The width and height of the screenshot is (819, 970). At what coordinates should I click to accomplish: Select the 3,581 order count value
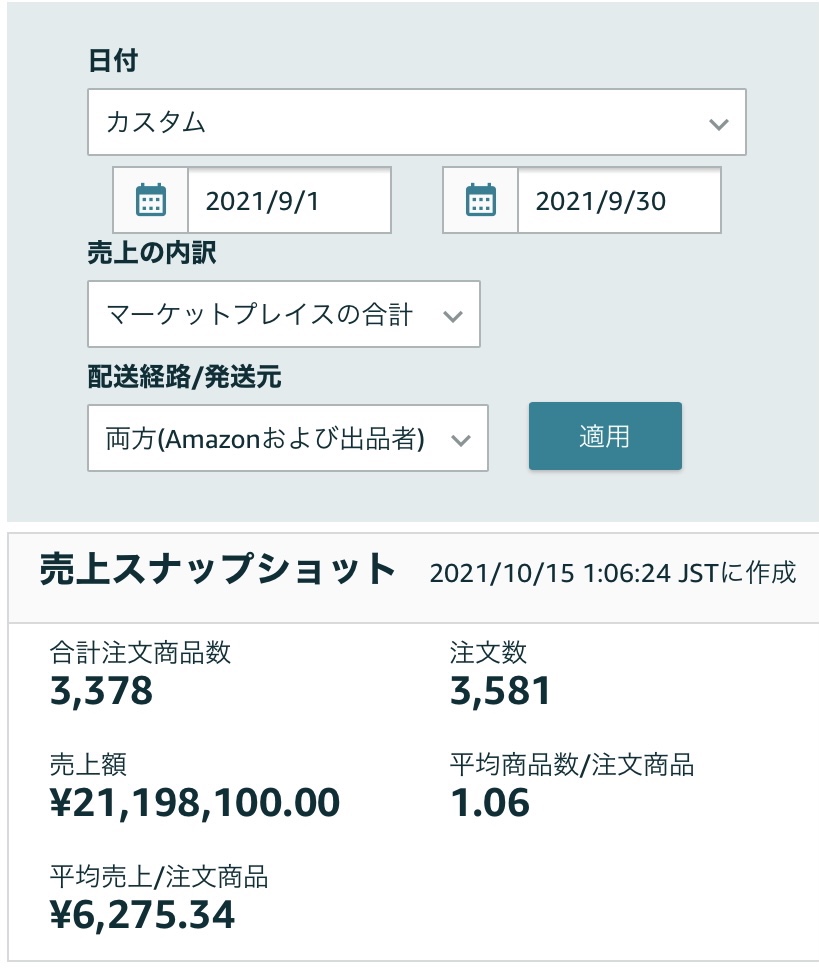500,690
